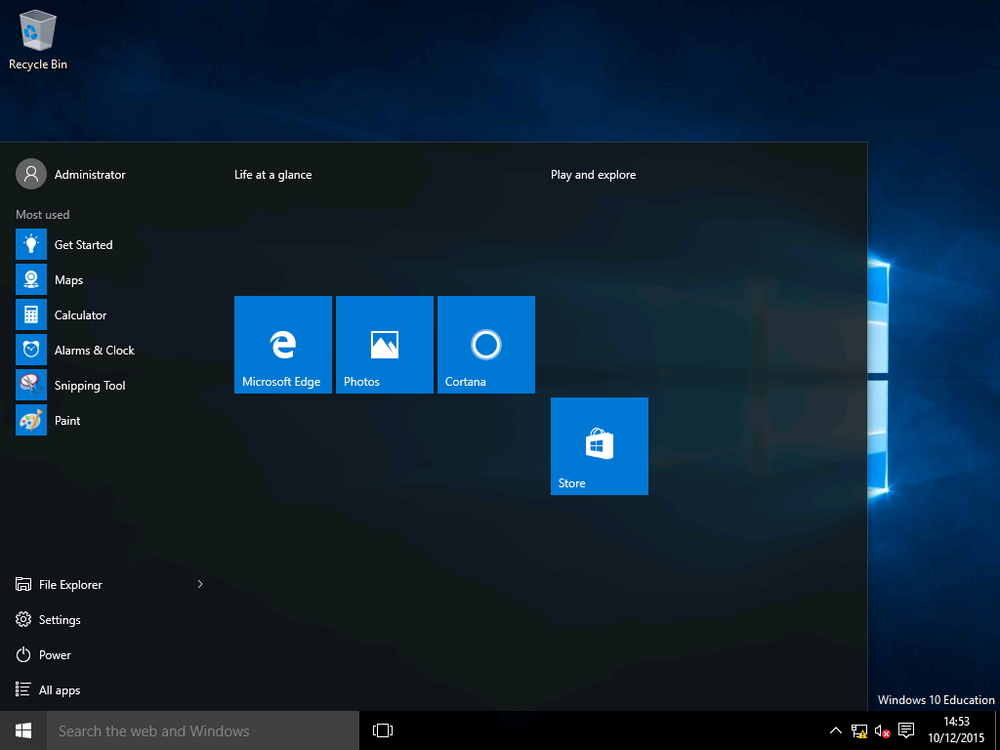Click the Show desktop sliver on taskbar
1000x750 pixels.
point(997,730)
